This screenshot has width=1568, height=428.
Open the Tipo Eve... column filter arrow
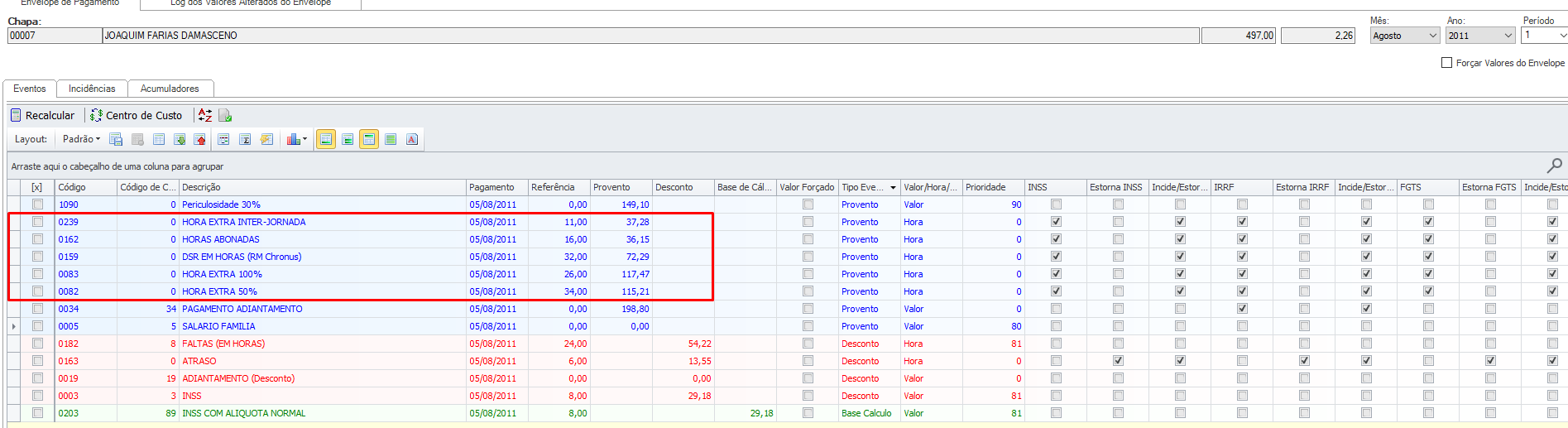893,188
